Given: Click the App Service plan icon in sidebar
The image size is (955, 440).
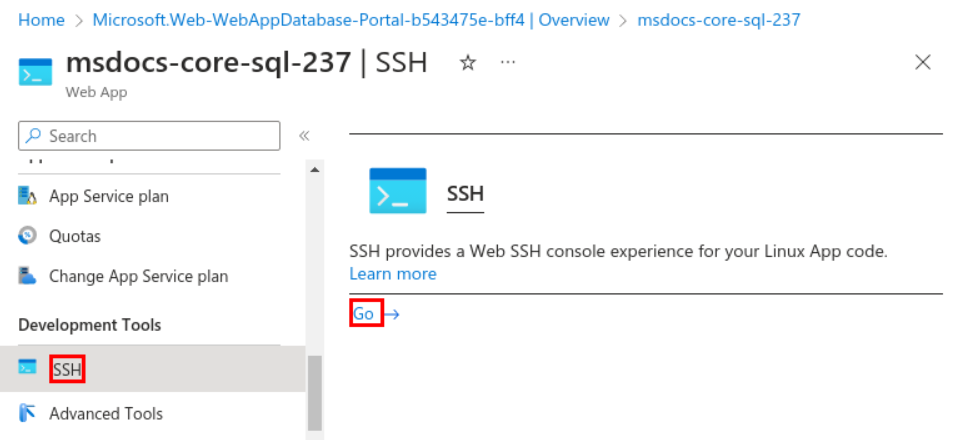Looking at the screenshot, I should tap(27, 196).
